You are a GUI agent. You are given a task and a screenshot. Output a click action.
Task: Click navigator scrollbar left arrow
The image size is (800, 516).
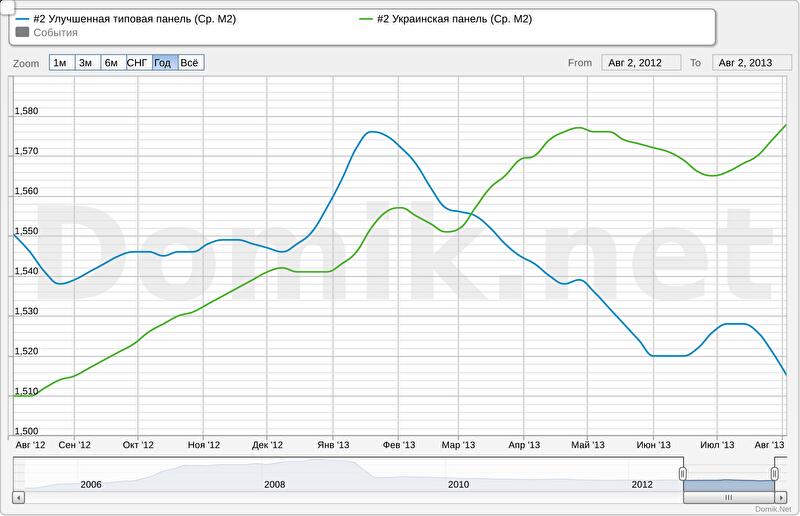[18, 497]
